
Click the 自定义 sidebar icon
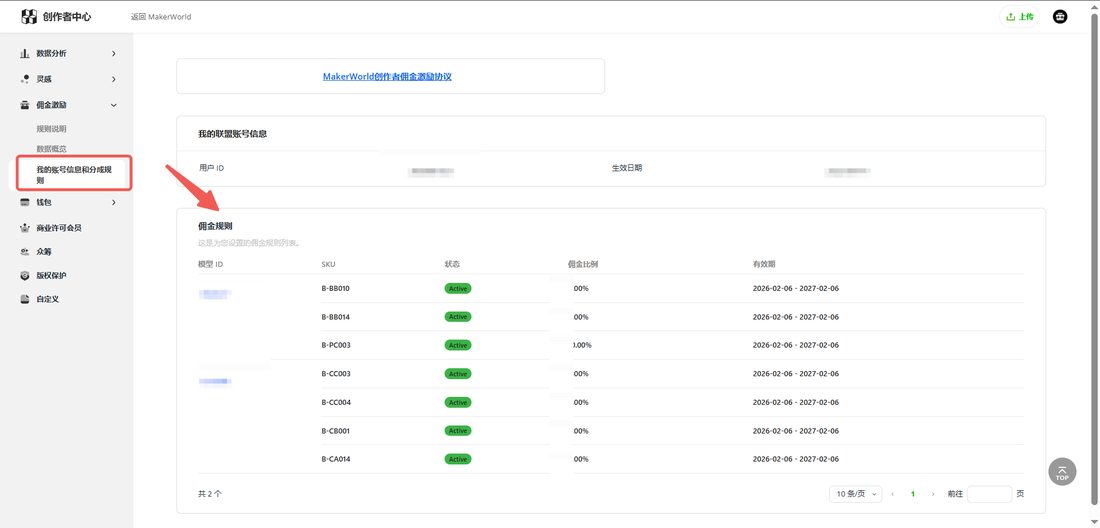[25, 299]
